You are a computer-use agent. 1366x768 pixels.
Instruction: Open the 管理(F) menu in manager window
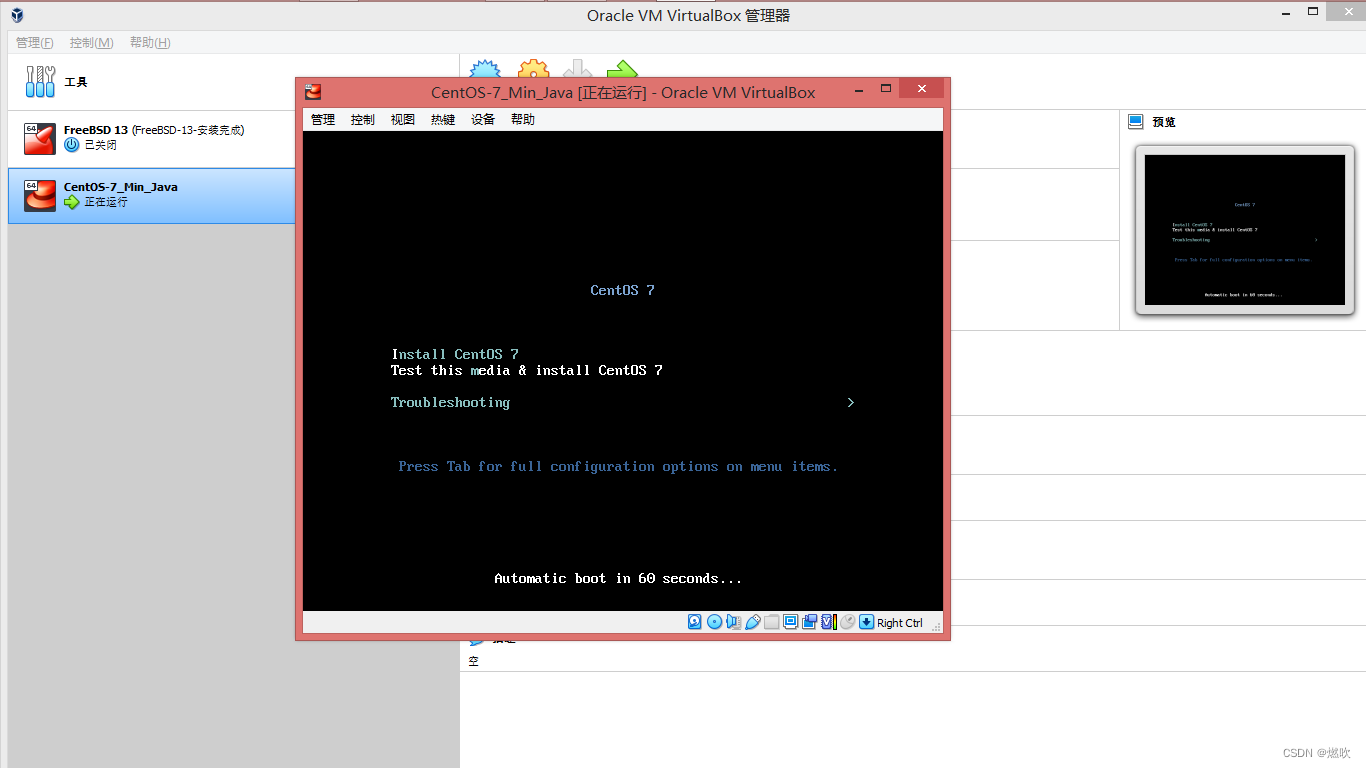(35, 42)
